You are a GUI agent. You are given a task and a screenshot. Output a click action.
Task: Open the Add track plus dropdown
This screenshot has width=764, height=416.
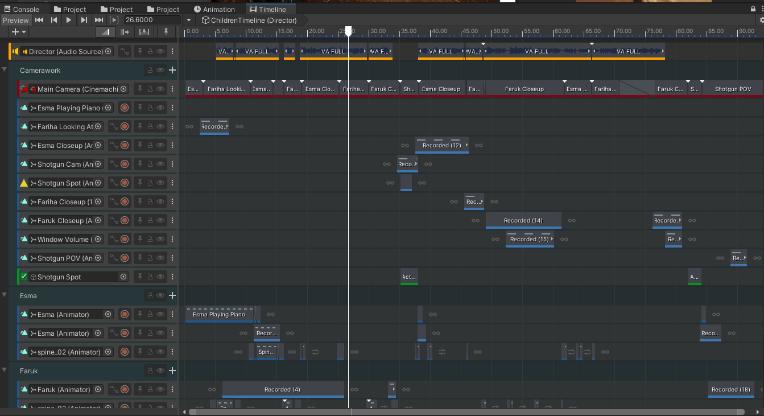(18, 32)
